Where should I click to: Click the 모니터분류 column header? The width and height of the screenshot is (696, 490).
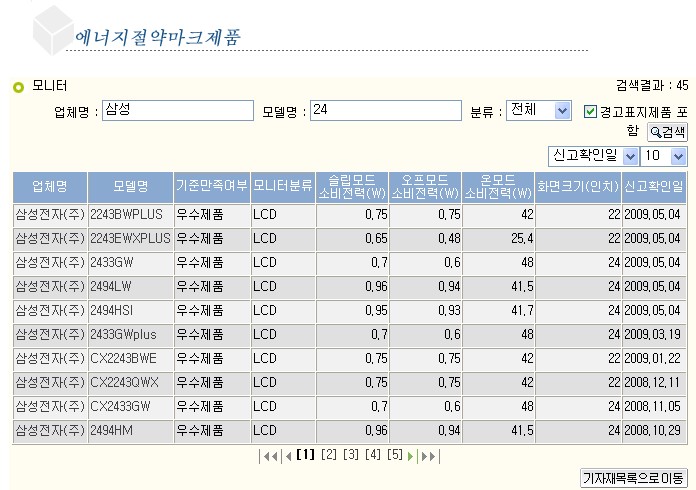pos(283,187)
